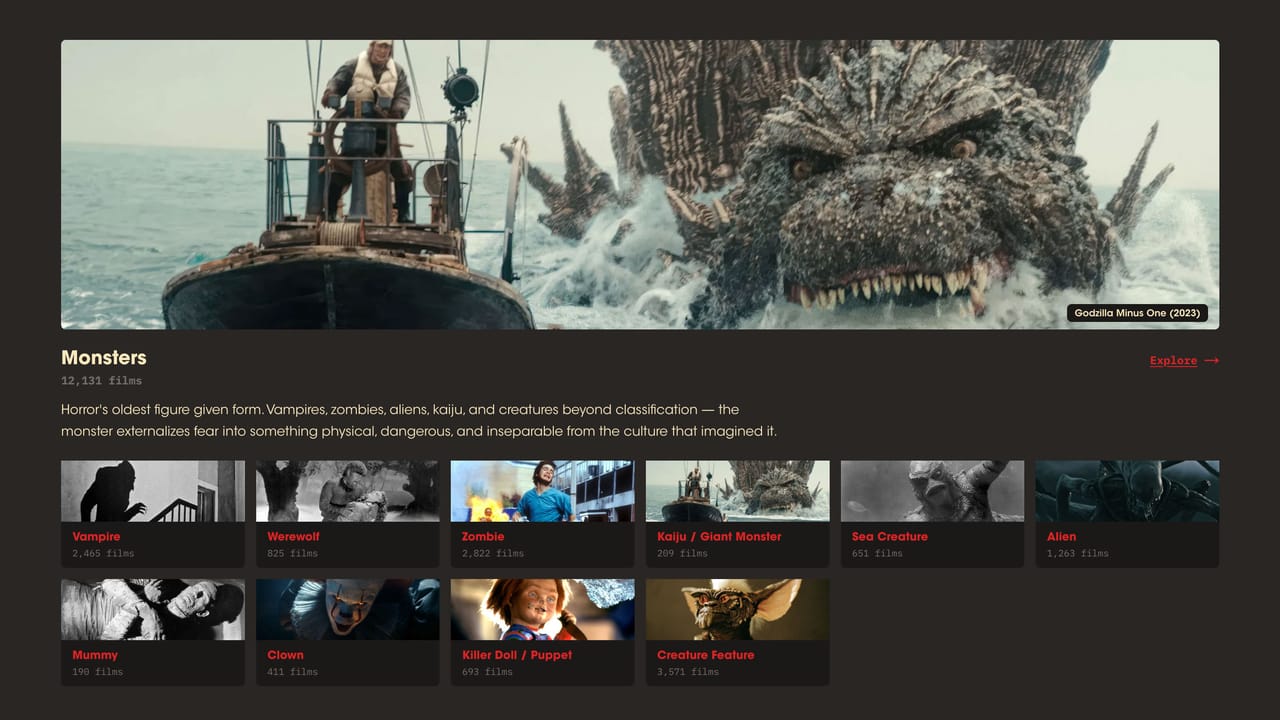Open the Kaiju / Giant Monster thumbnail
This screenshot has width=1280, height=720.
point(738,491)
